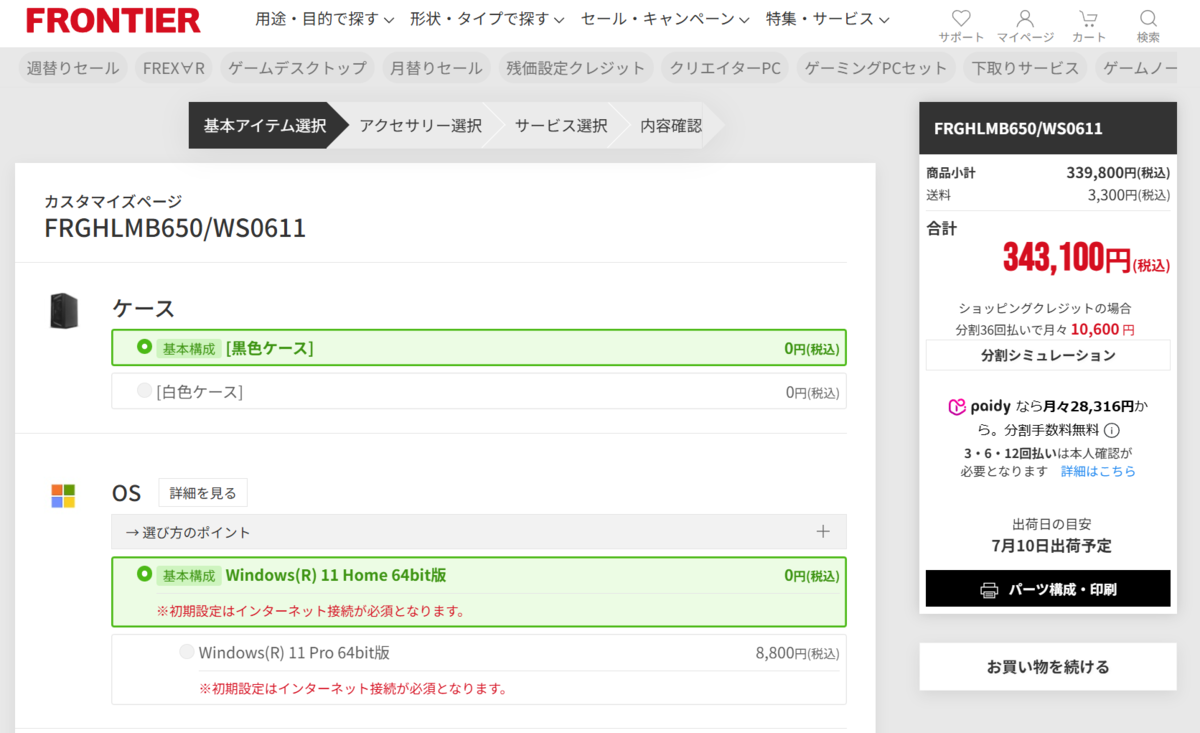This screenshot has width=1200, height=733.
Task: Open マイページ account icon
Action: pyautogui.click(x=1025, y=18)
